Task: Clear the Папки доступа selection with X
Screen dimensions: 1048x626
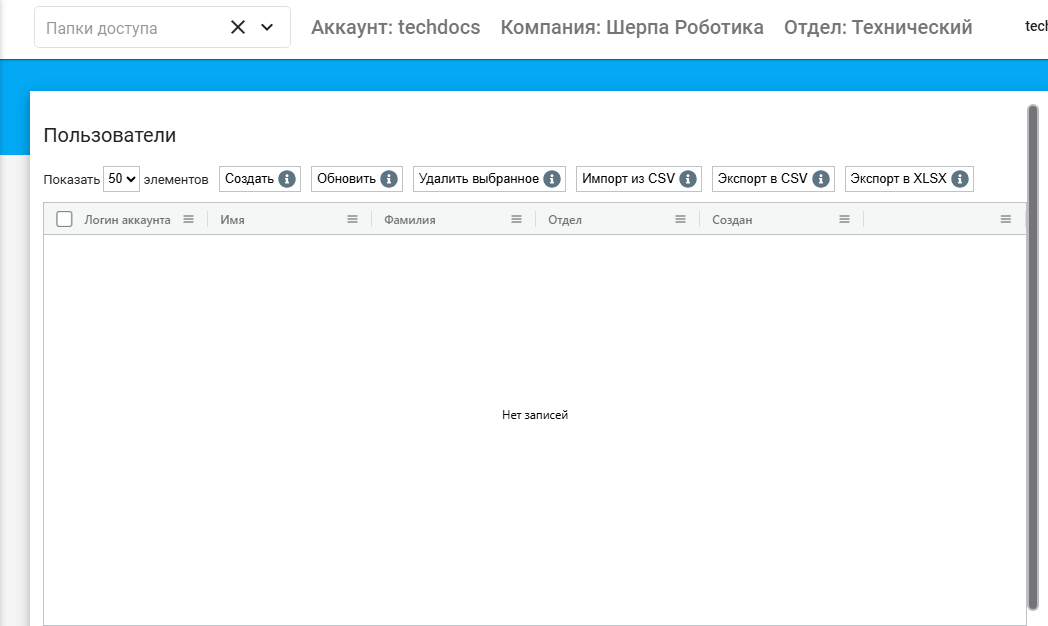Action: point(238,28)
